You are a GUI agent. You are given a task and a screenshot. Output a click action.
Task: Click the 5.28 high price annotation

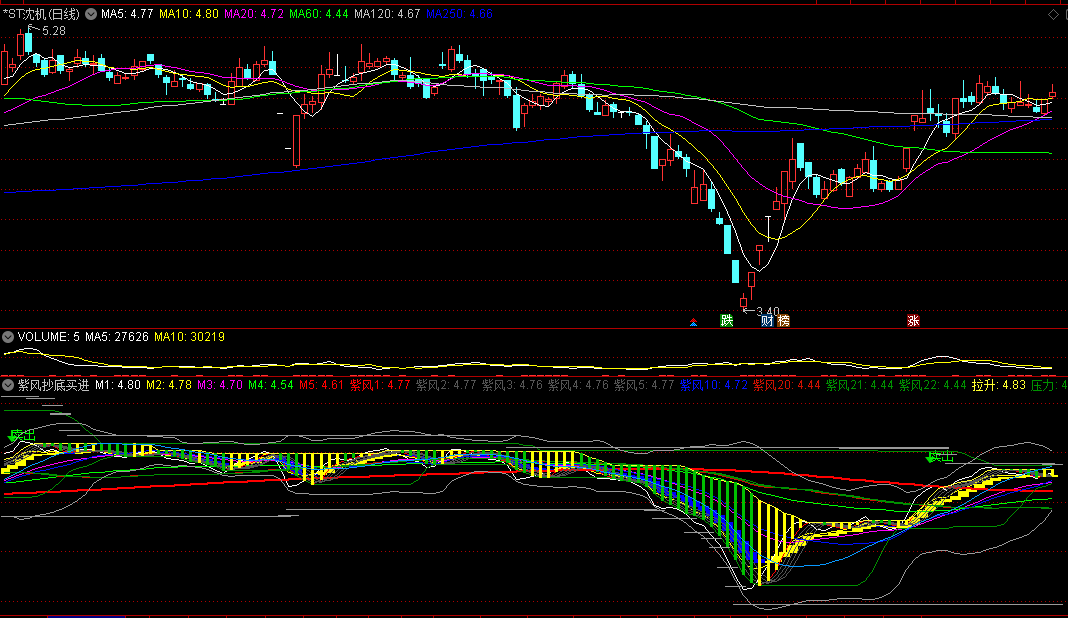coord(54,31)
